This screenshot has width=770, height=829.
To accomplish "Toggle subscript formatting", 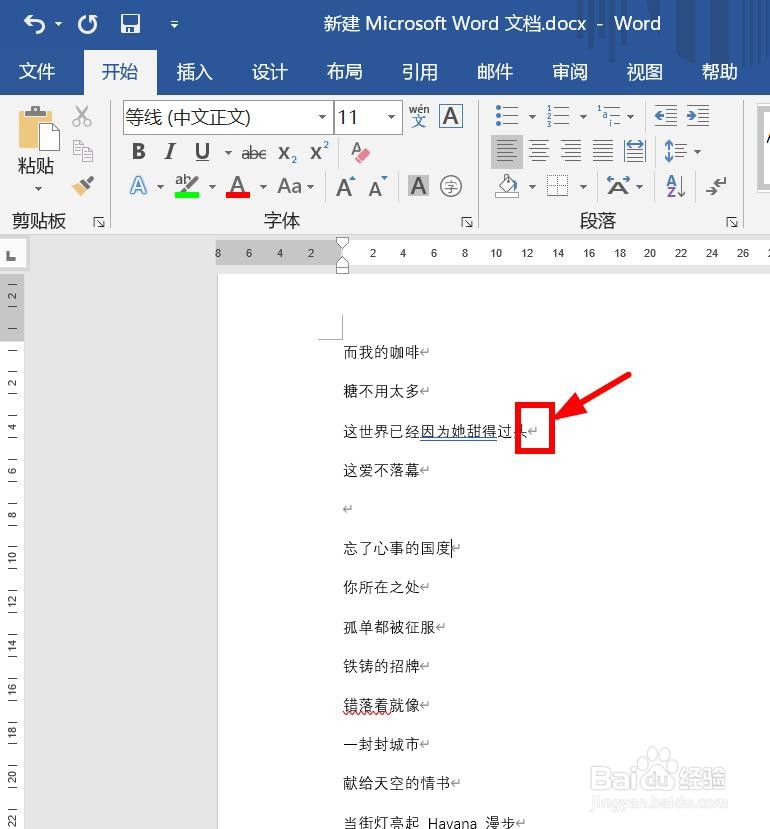I will pos(287,153).
